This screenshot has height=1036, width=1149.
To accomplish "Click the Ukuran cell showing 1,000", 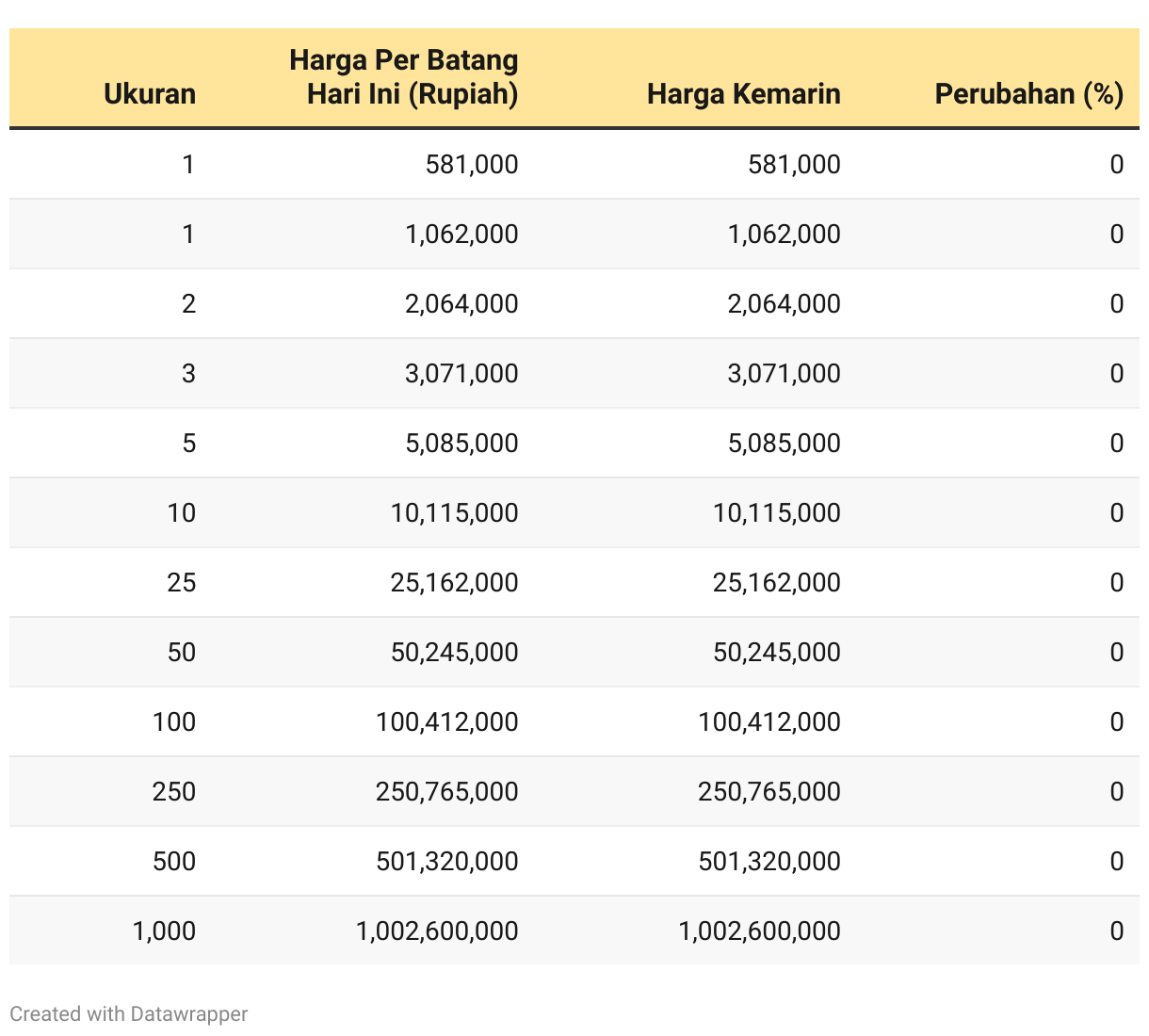I will pyautogui.click(x=164, y=931).
